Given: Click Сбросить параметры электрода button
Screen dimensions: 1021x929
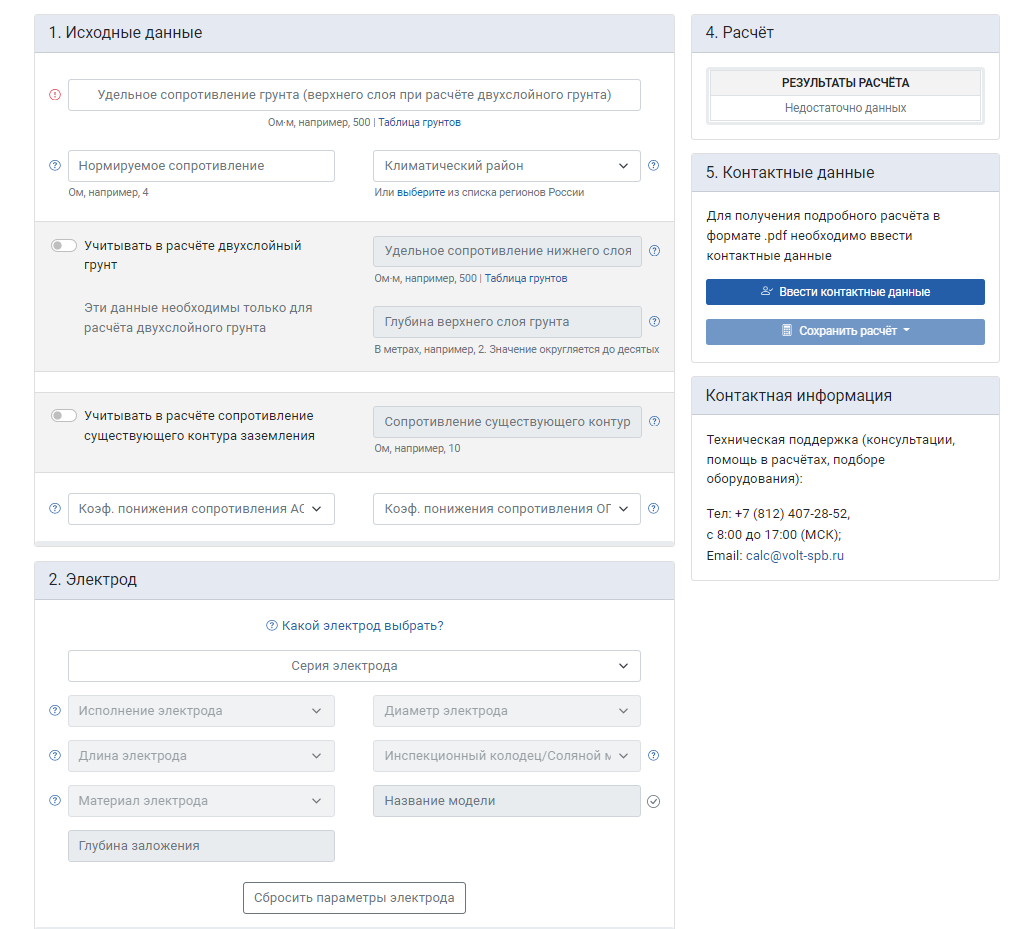Looking at the screenshot, I should (354, 898).
